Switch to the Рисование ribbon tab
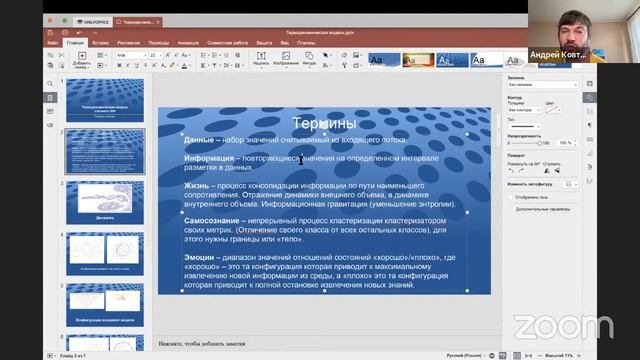The image size is (640, 360). [129, 43]
